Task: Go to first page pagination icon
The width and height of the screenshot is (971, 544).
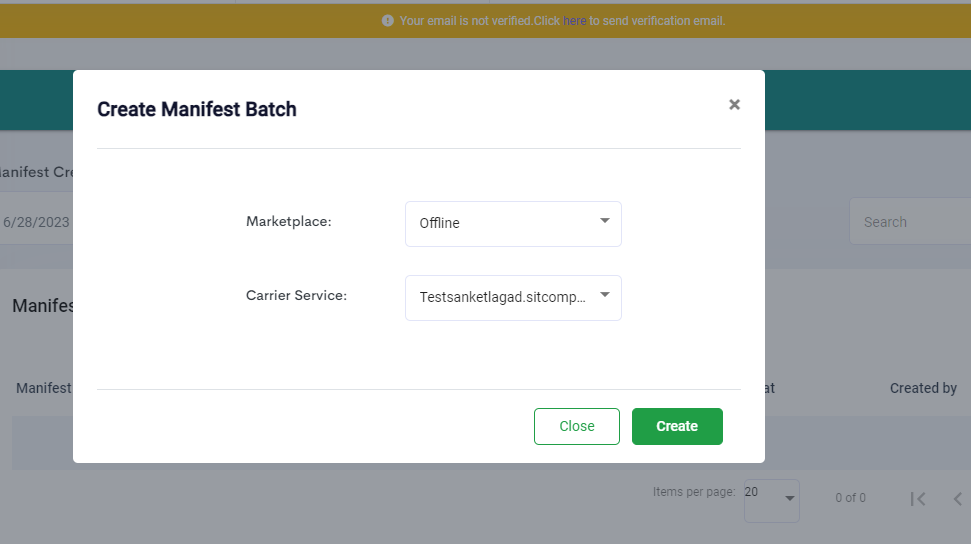Action: (918, 499)
